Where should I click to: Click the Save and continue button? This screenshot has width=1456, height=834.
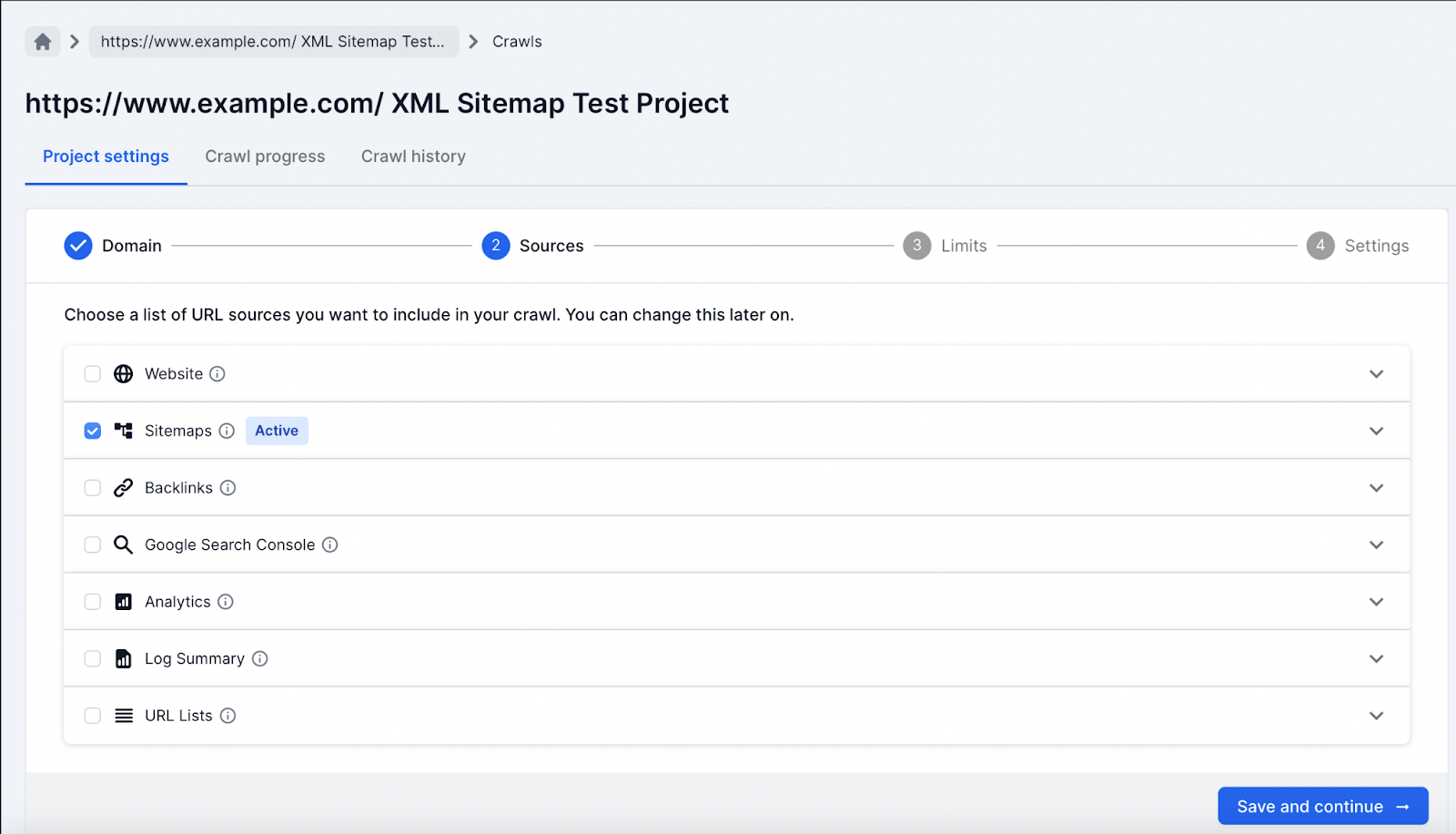(x=1321, y=806)
